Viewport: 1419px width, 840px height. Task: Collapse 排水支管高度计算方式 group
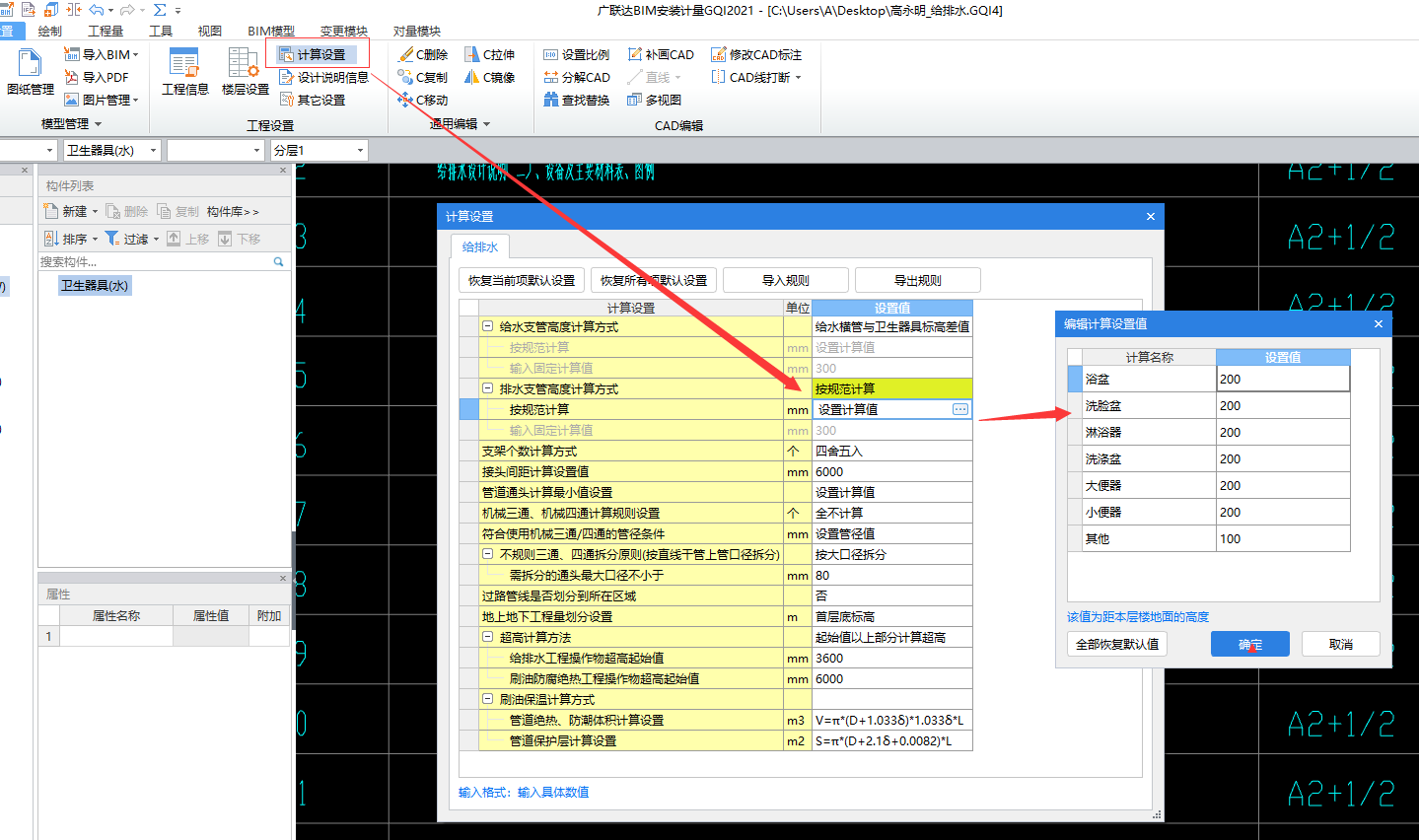[x=487, y=388]
